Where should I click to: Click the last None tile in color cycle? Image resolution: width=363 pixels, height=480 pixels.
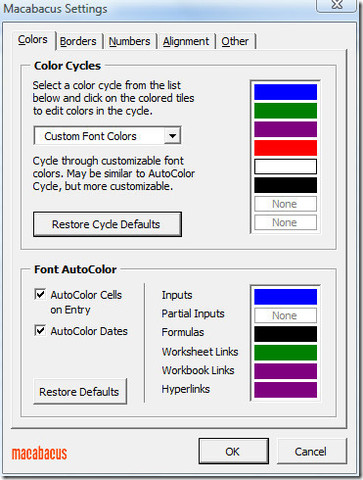pos(285,222)
